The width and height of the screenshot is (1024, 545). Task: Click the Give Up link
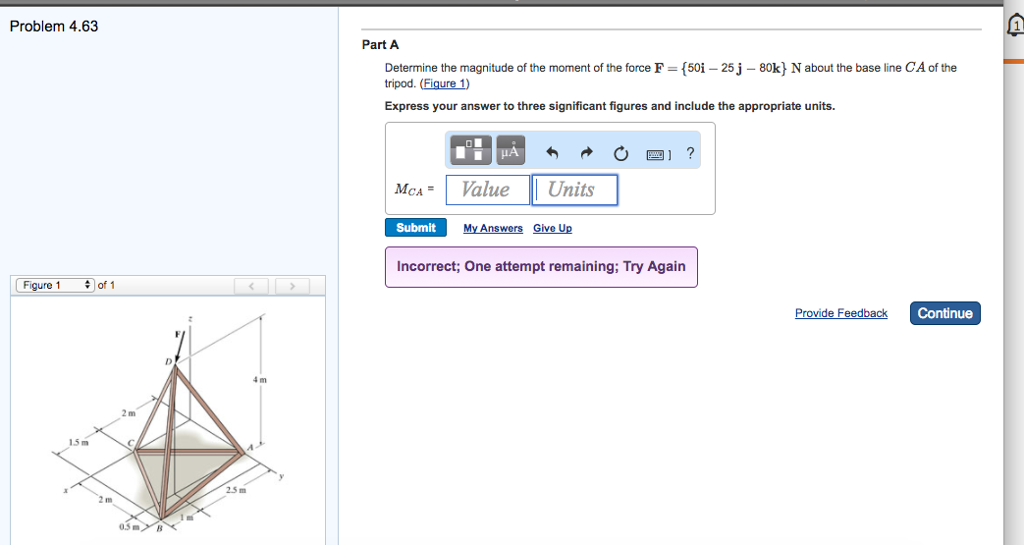pyautogui.click(x=552, y=228)
